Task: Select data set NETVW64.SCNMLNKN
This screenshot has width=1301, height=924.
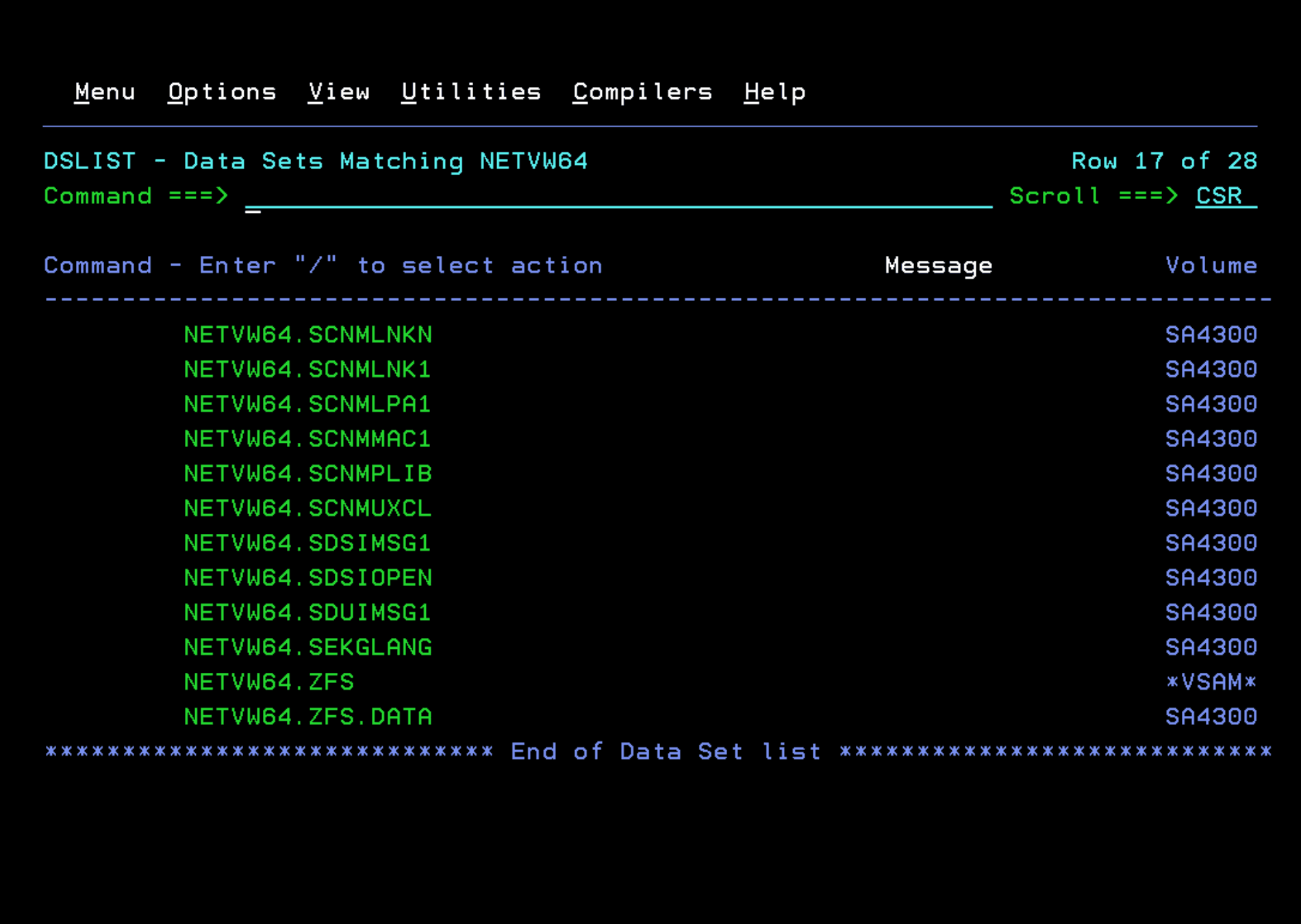Action: point(307,335)
